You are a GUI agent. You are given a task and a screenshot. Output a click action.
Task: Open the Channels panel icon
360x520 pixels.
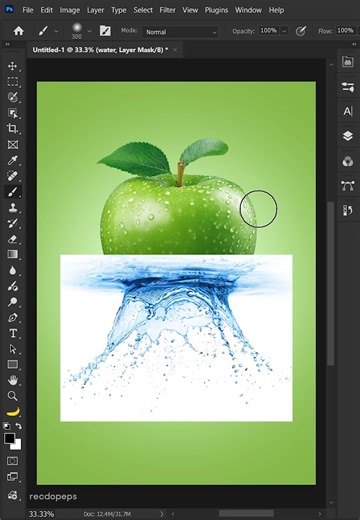click(x=348, y=161)
